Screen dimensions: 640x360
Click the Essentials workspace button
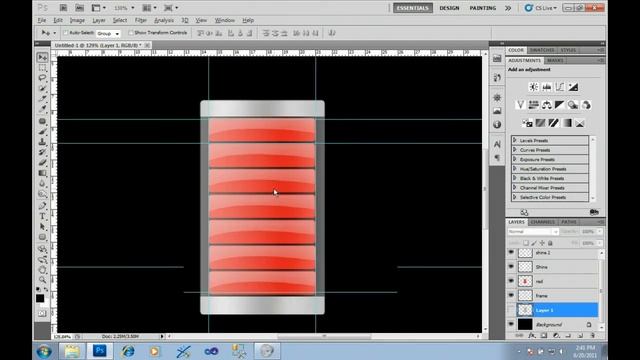pos(413,8)
